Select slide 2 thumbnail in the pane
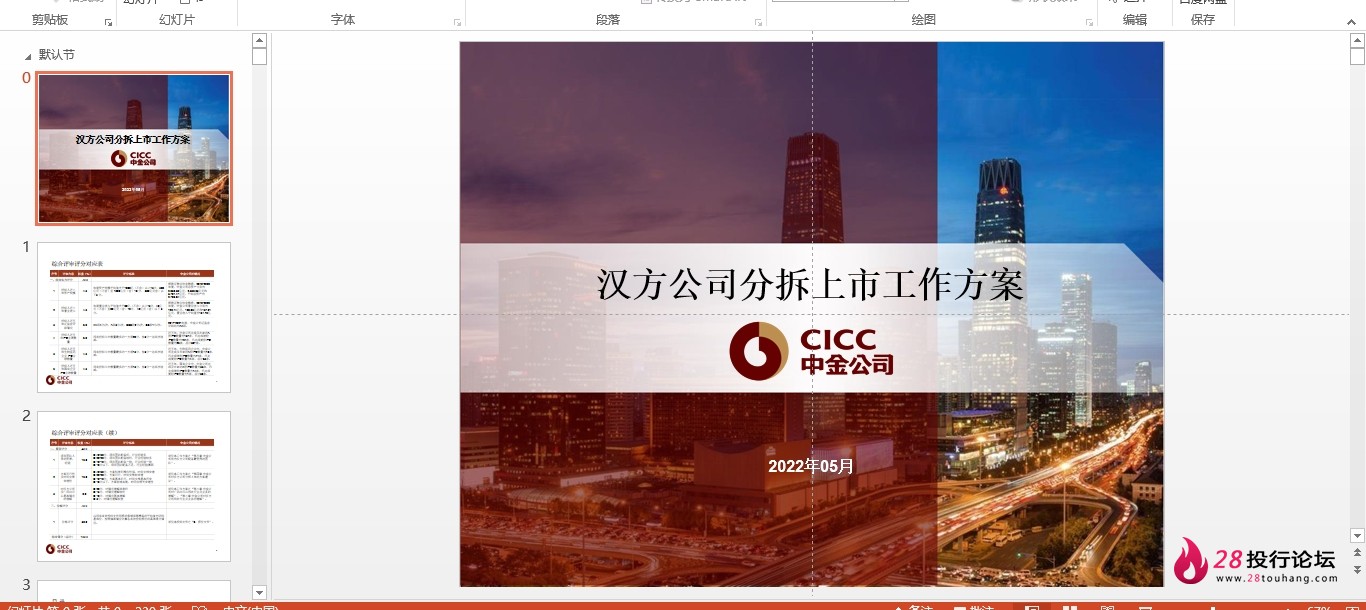Screen dimensions: 1366x610 click(x=134, y=486)
